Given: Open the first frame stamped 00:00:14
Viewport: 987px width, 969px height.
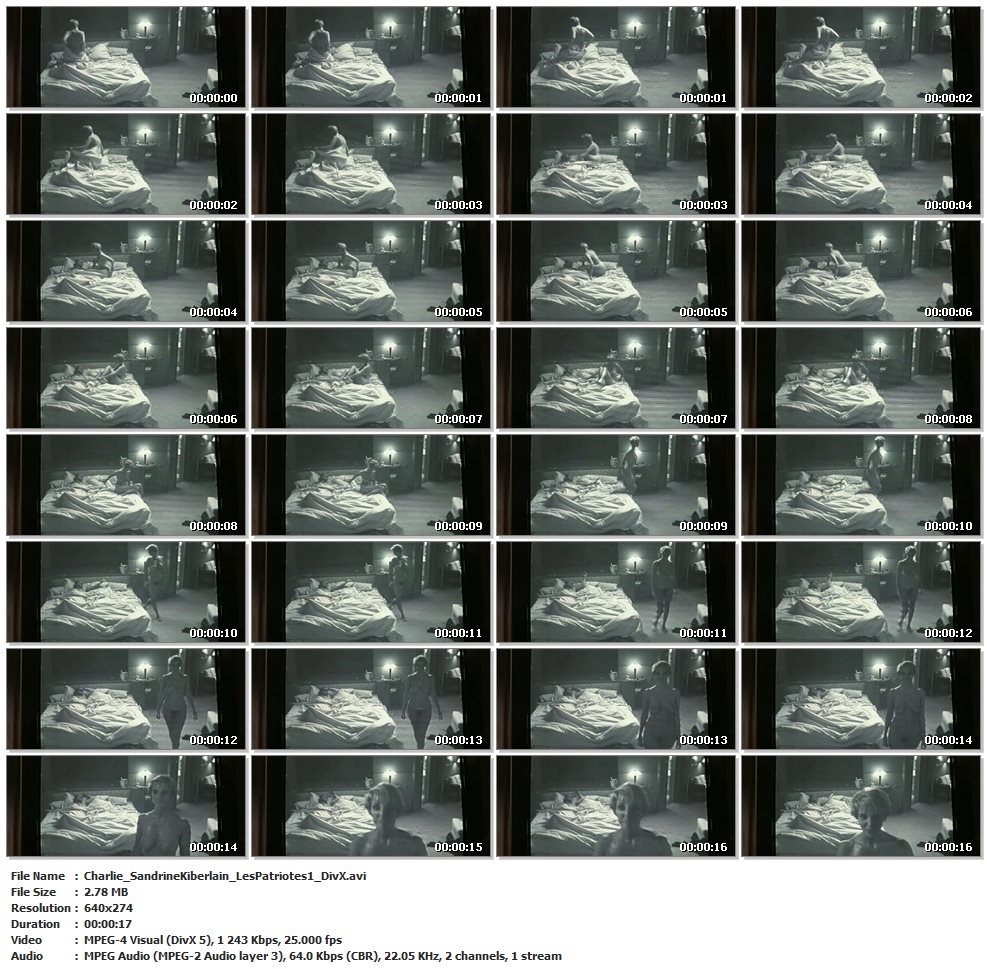Looking at the screenshot, I should 861,700.
